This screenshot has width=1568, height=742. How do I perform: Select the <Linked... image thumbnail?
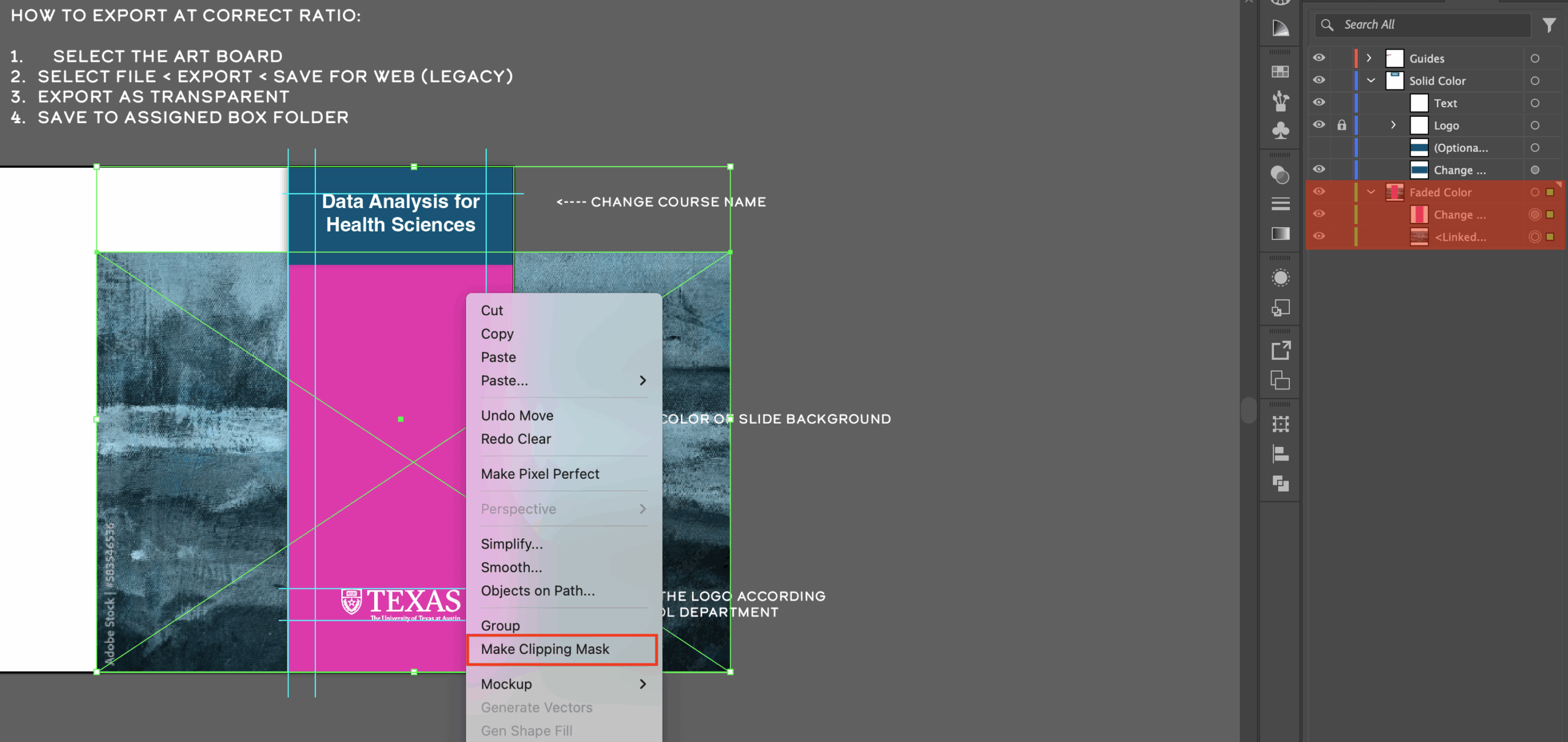pos(1419,237)
